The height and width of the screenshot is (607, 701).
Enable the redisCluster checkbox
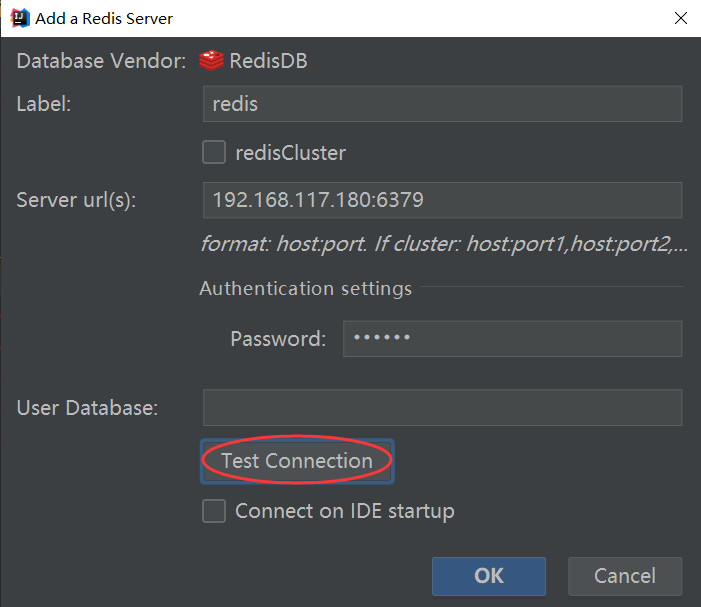[214, 153]
